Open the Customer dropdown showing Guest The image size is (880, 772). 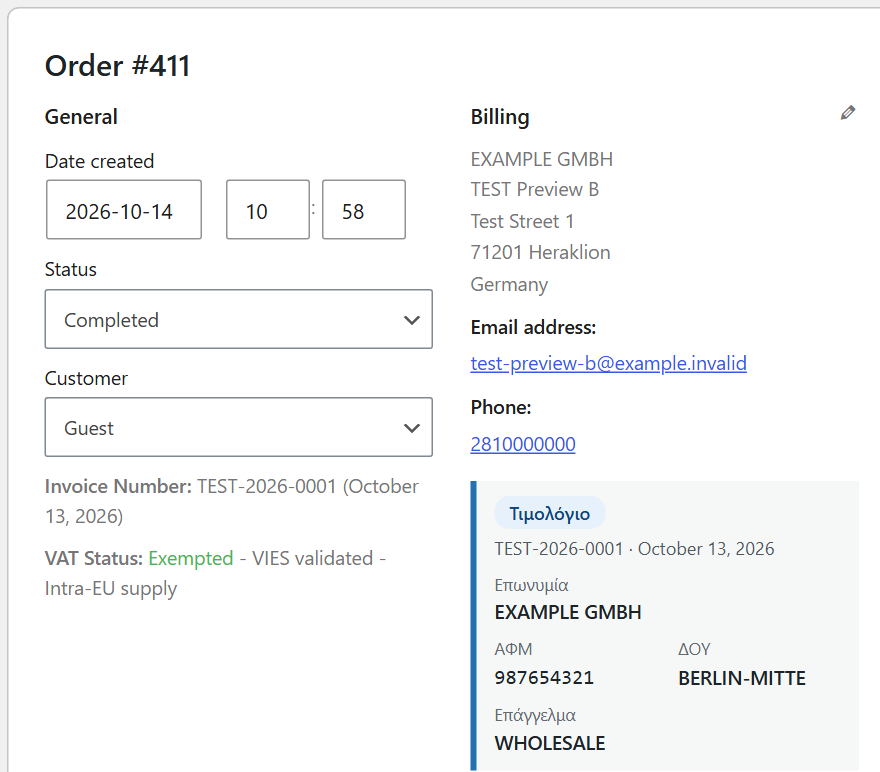[239, 428]
